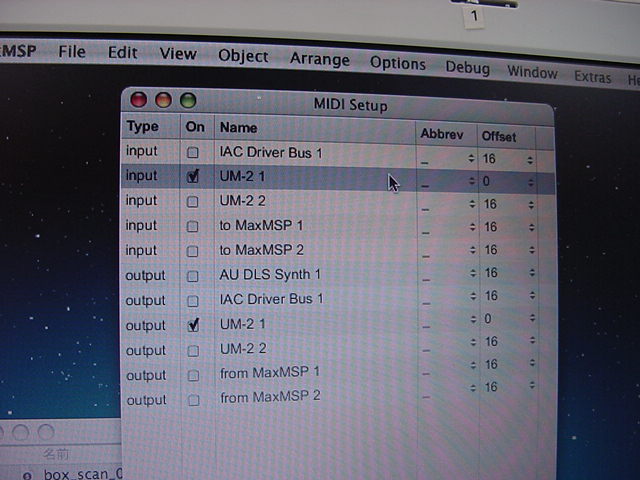Zoom the MIDI Setup window
640x480 pixels.
pyautogui.click(x=188, y=100)
